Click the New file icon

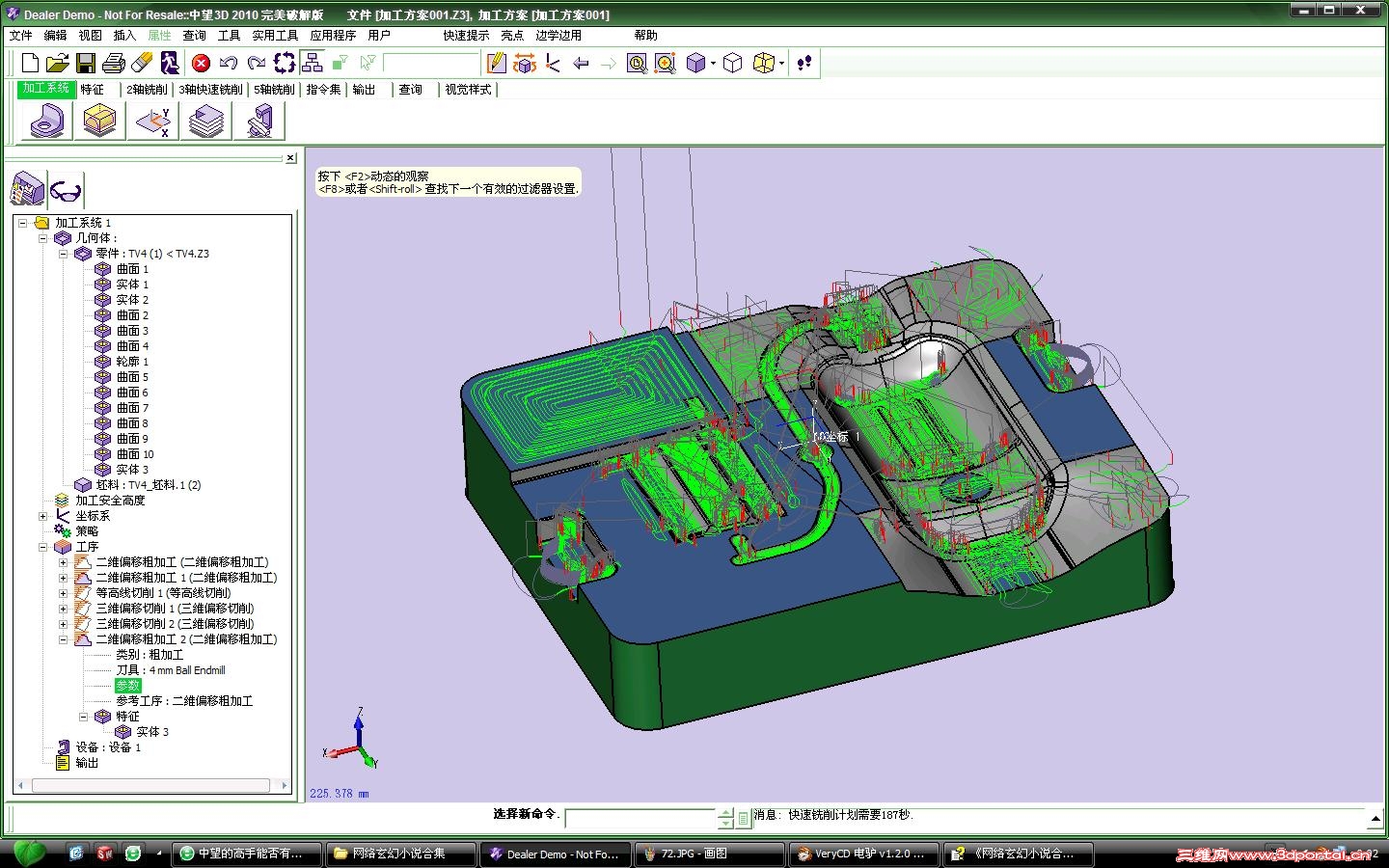[30, 64]
